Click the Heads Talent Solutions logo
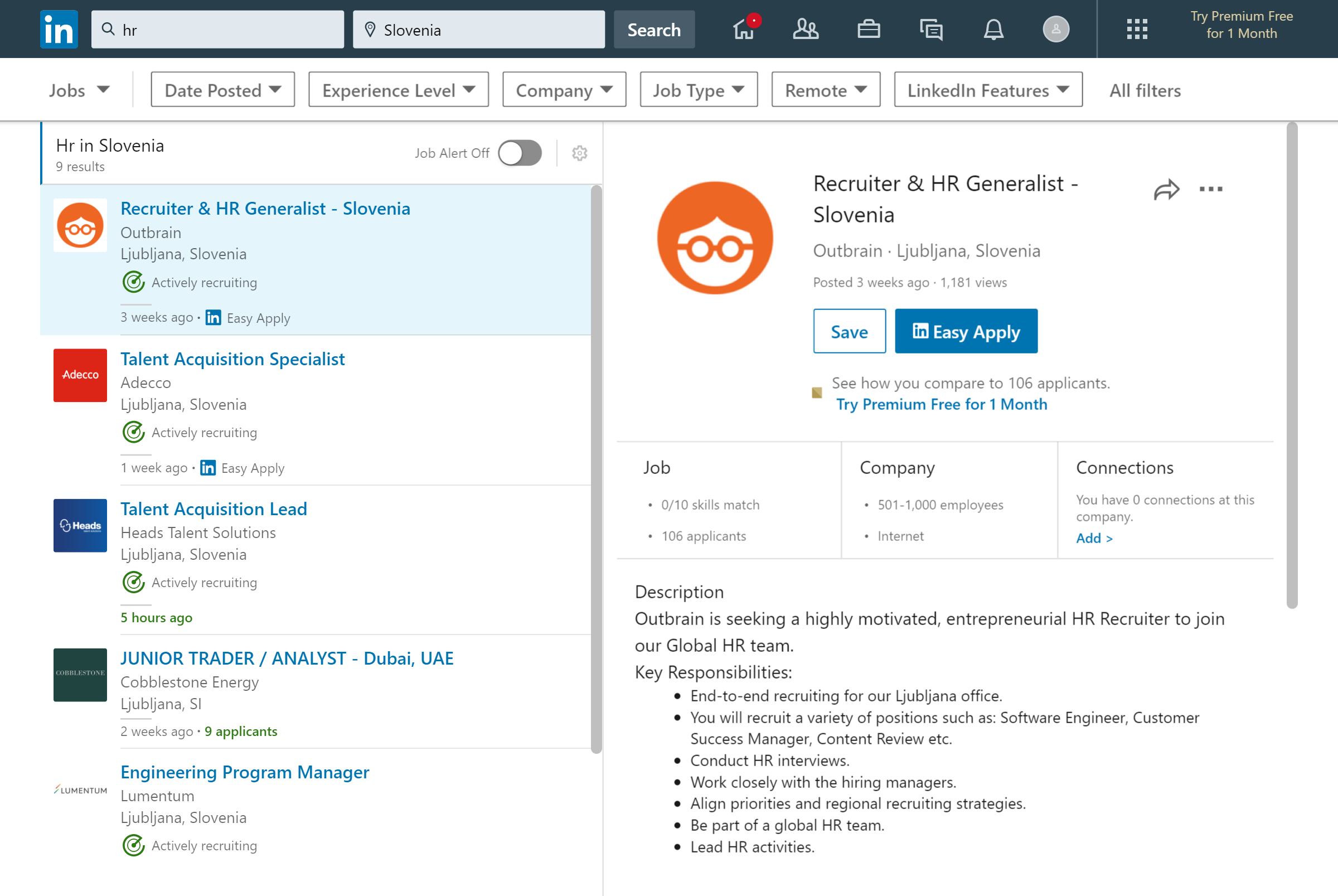Screen dimensions: 1338x896 [x=80, y=526]
